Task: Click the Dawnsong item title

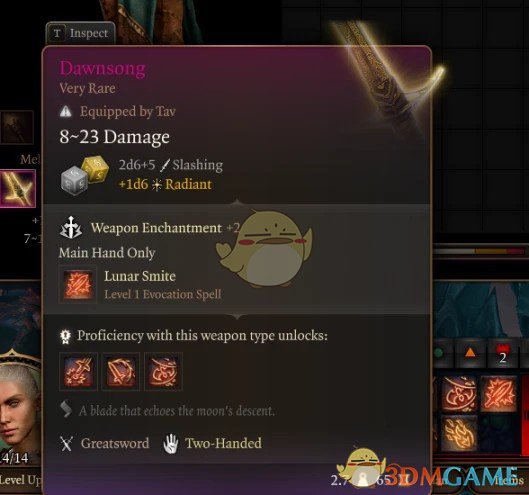Action: coord(103,68)
